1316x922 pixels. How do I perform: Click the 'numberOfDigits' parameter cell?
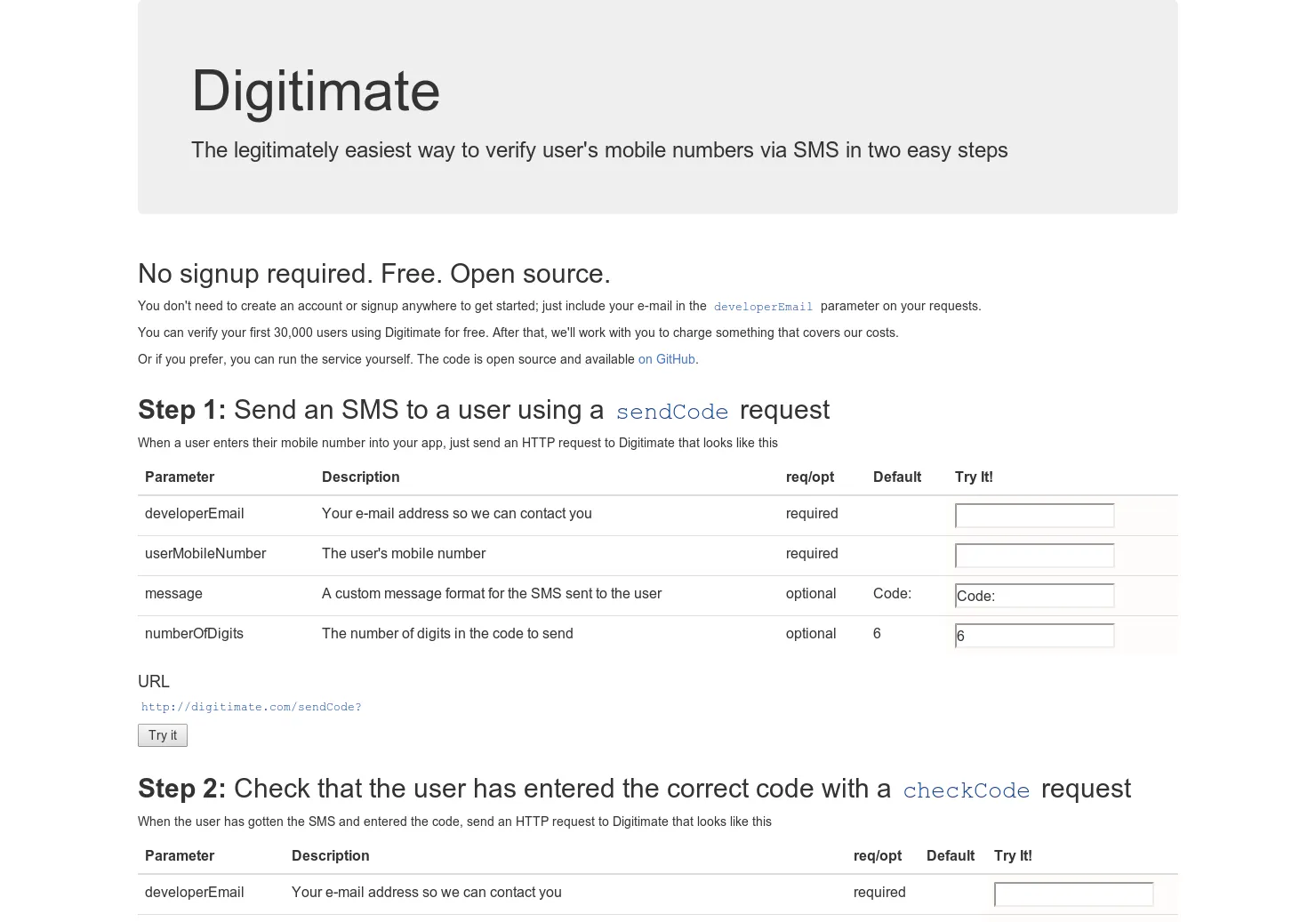(194, 634)
